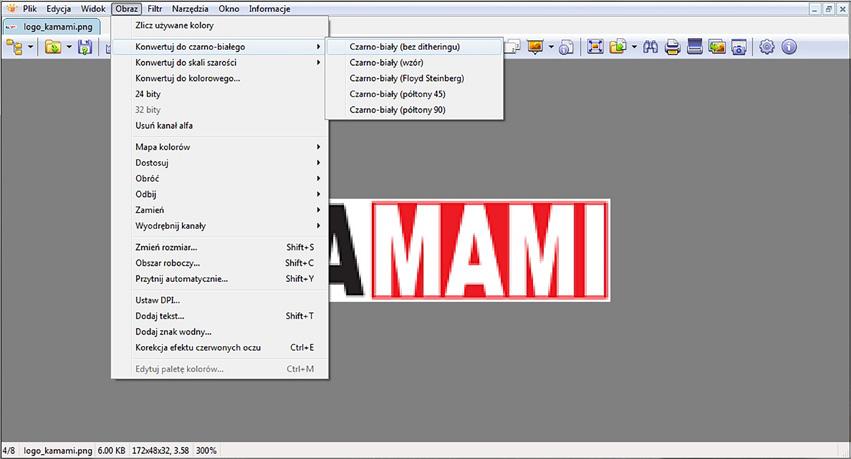851x459 pixels.
Task: Click '4/8' image counter in status bar
Action: (9, 450)
